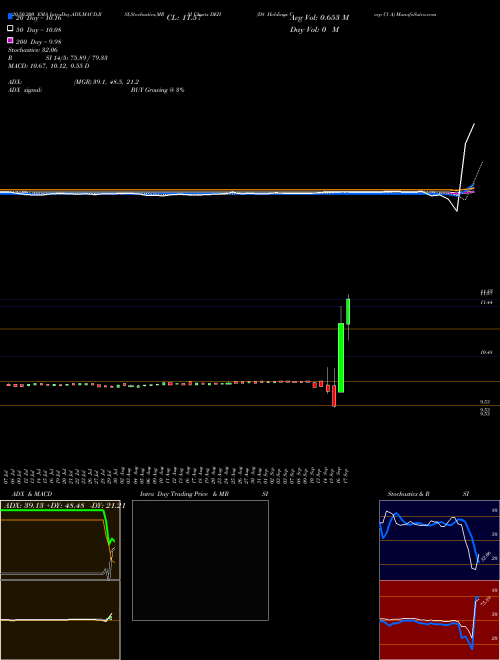Click the RSI 14/3: 75.89 / 79.33 value
This screenshot has height=660, width=500.
[58, 58]
